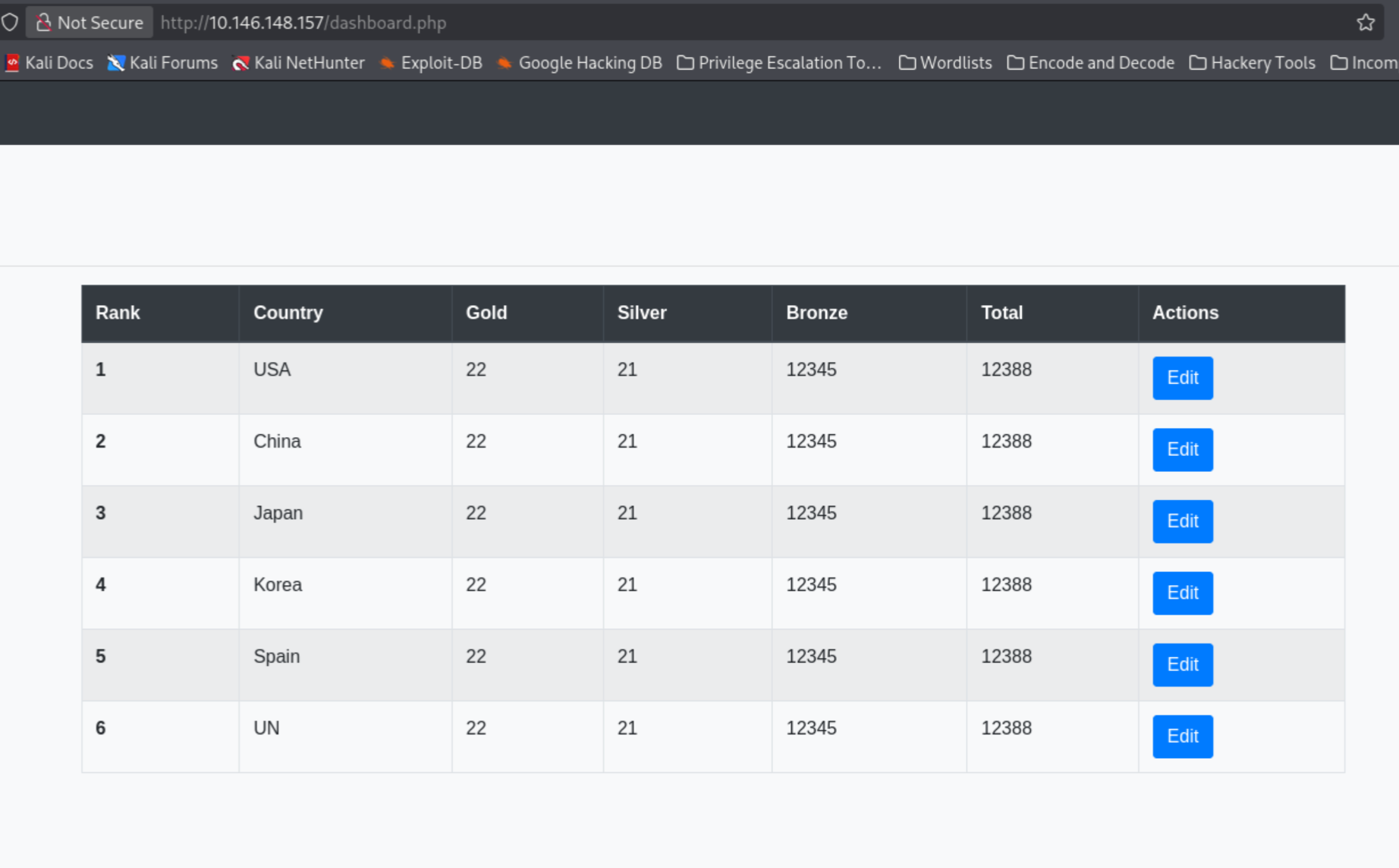Click rank number 3 cell
This screenshot has height=868, width=1399.
click(x=160, y=521)
